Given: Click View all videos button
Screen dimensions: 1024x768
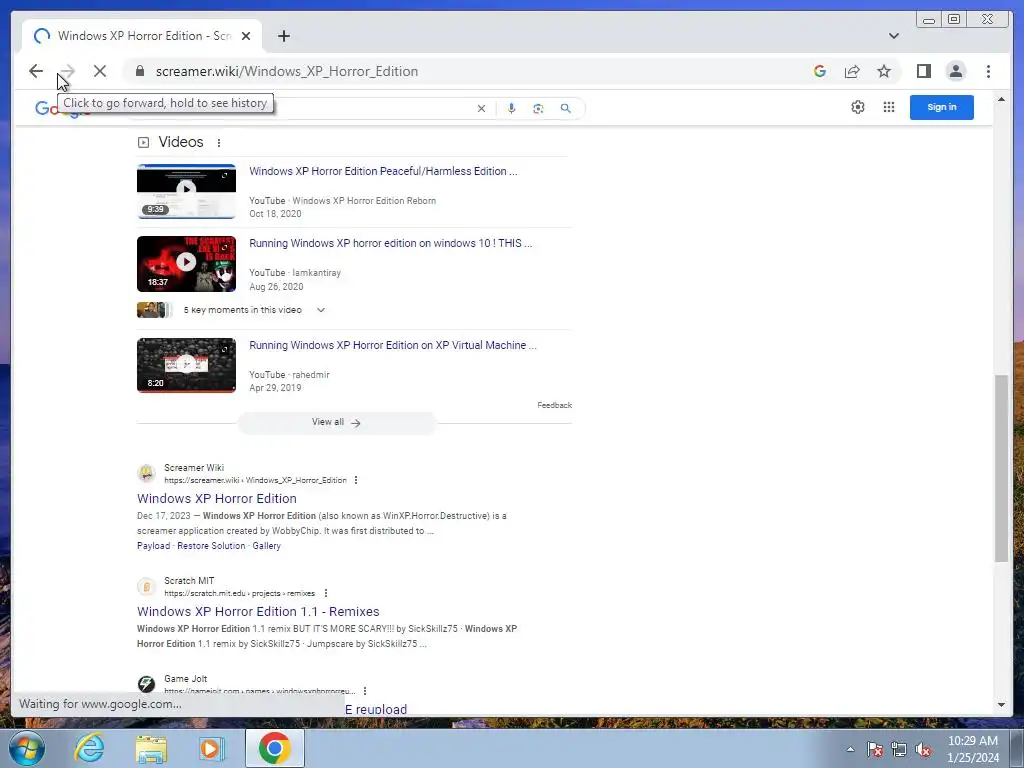Looking at the screenshot, I should [x=336, y=423].
